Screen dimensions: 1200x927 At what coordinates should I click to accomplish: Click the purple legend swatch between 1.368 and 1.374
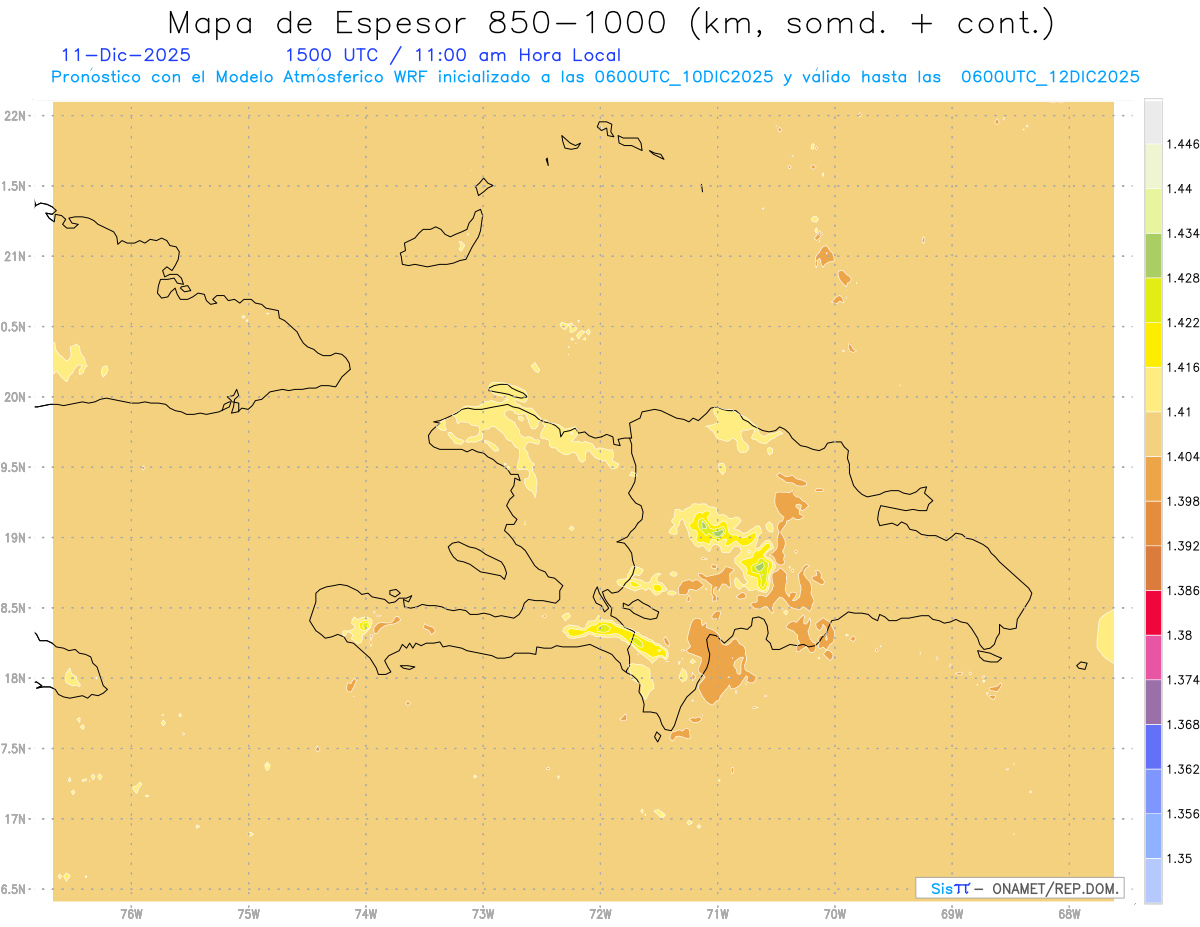coord(1153,701)
